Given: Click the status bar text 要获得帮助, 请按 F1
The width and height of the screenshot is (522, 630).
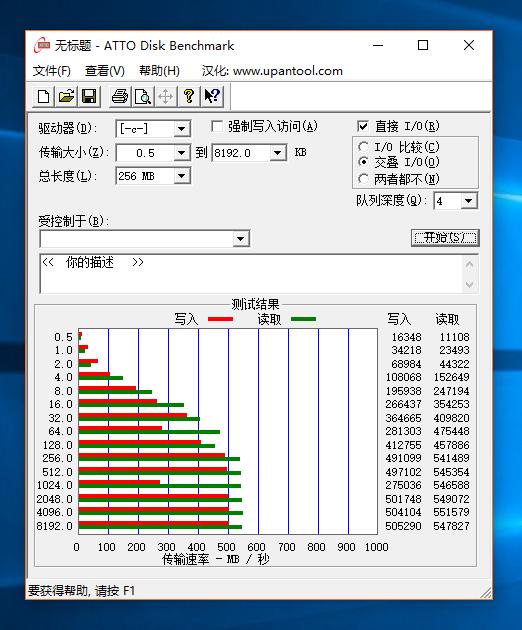Looking at the screenshot, I should pyautogui.click(x=82, y=591).
